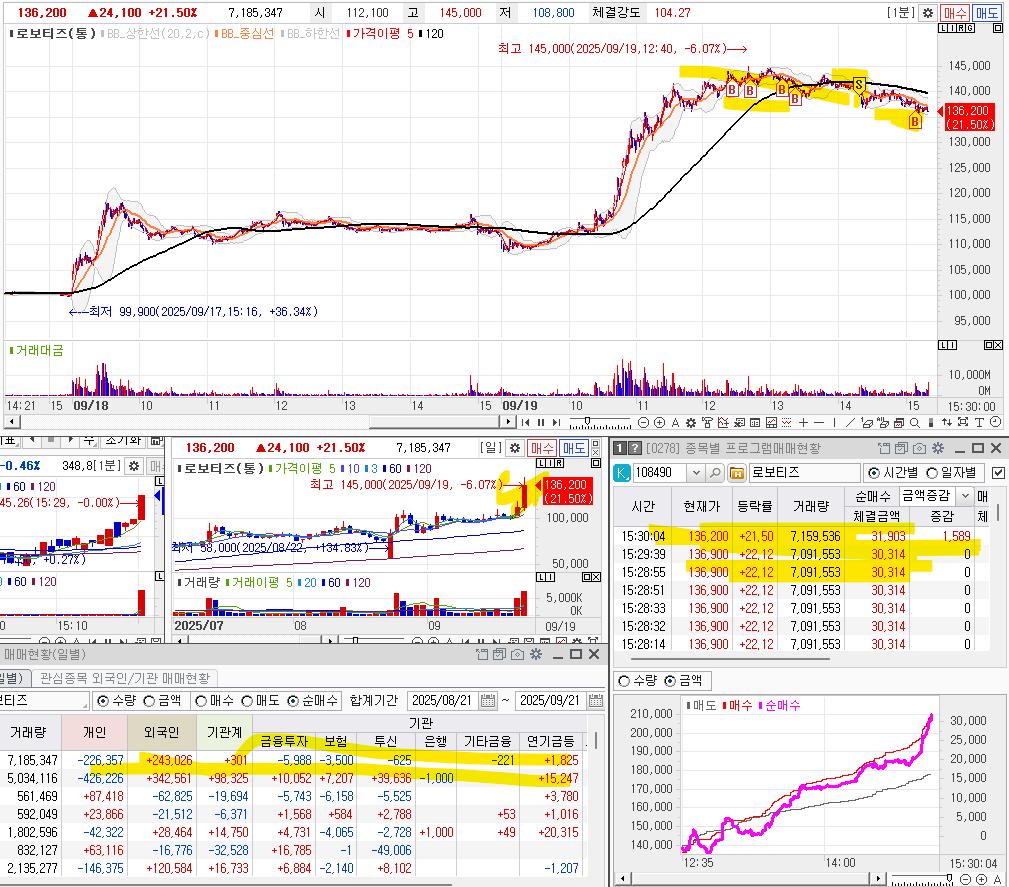Switch to 관심종목 외국인/기관 매매현황 tab
The height and width of the screenshot is (887, 1009).
[125, 678]
